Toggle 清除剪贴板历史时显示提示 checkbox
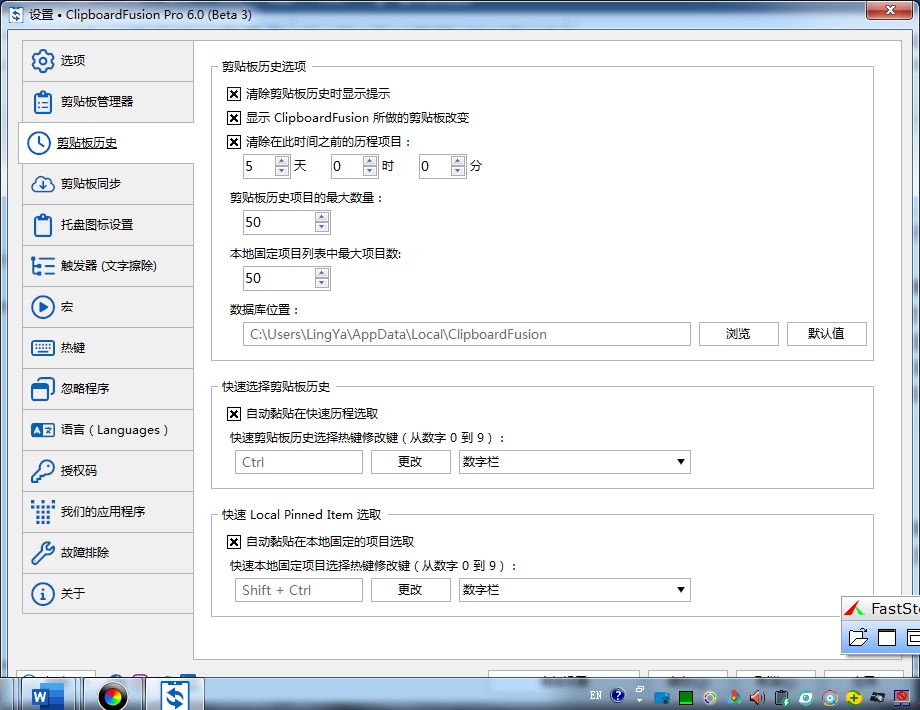Screen dimensions: 920x710 234,94
